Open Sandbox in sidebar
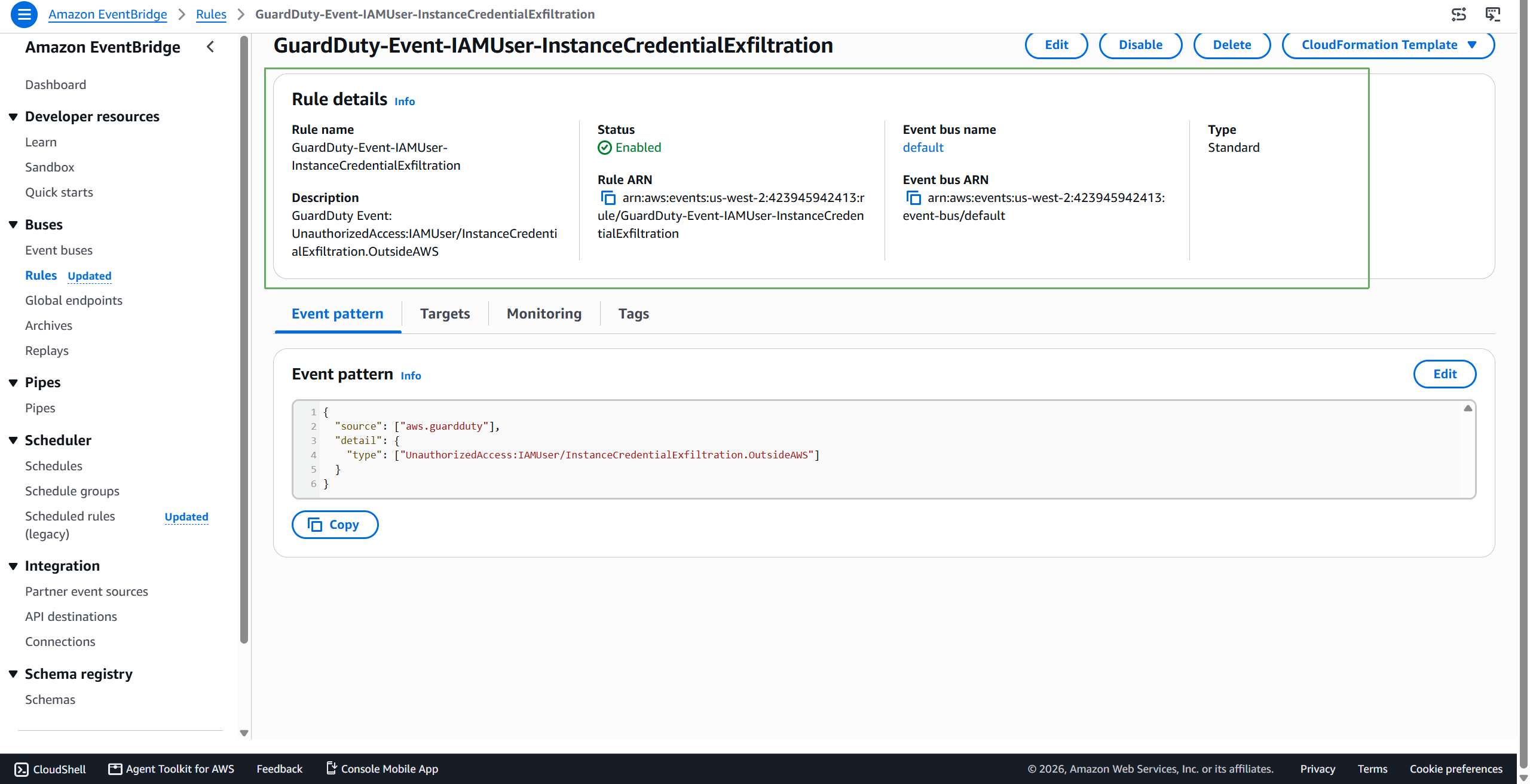 click(50, 167)
